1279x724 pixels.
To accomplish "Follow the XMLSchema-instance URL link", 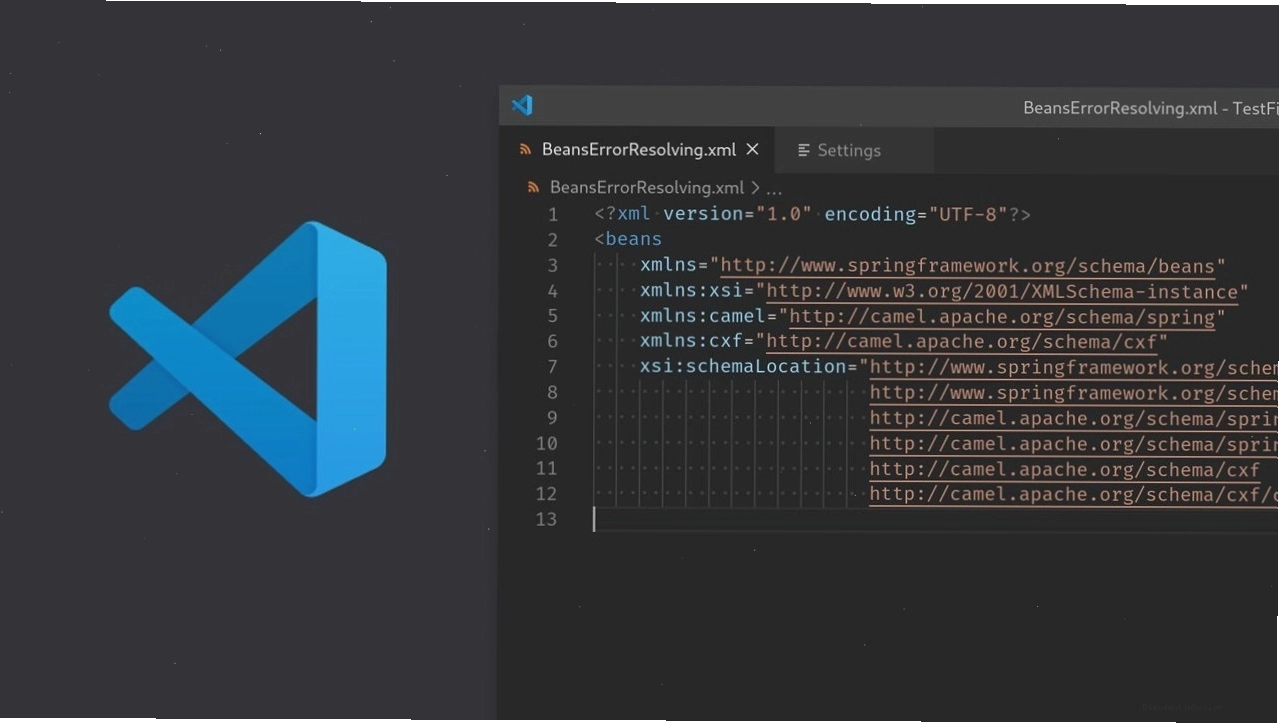I will tap(1003, 292).
